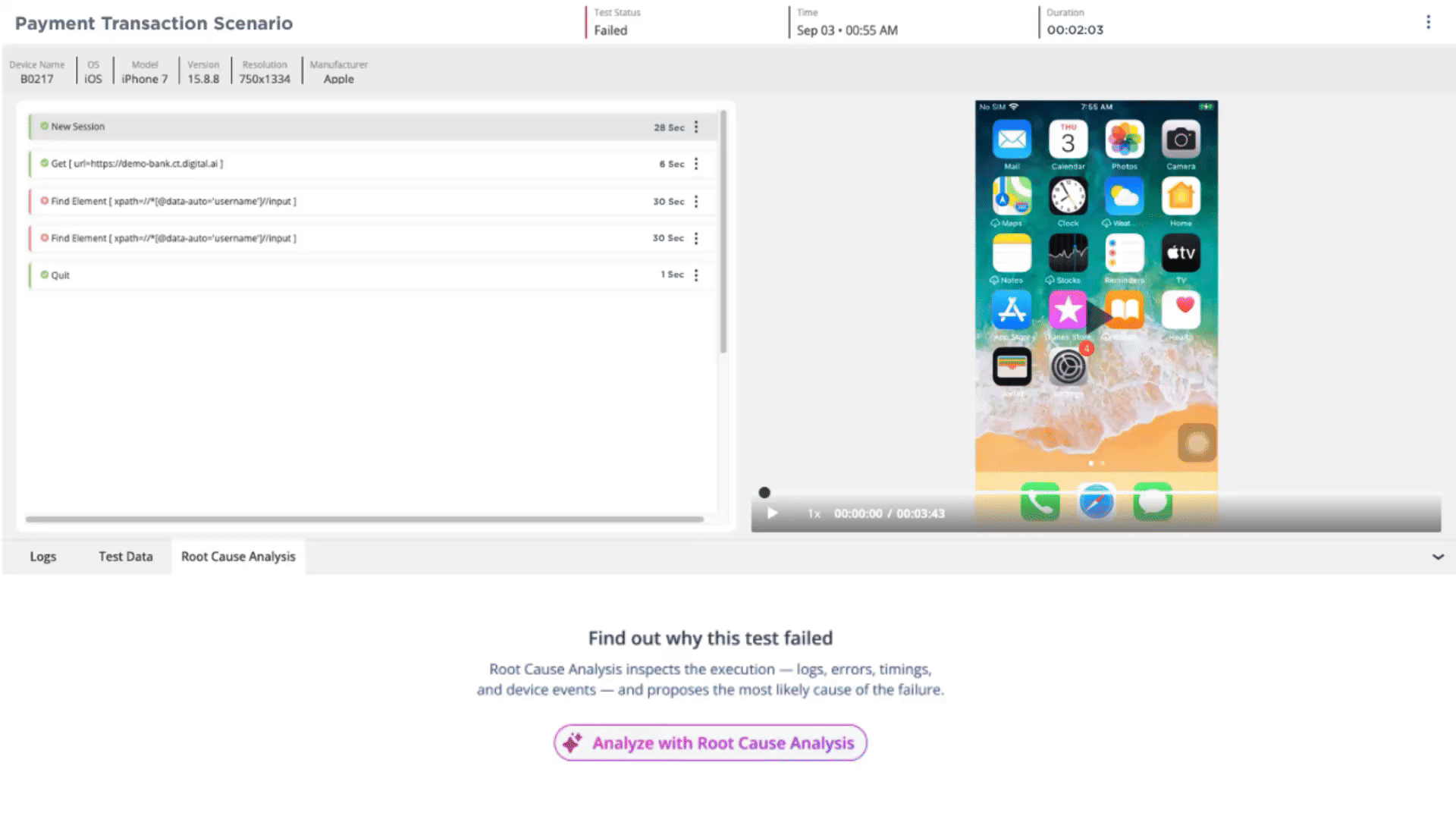Click the Stocks app icon in the video
Image resolution: width=1456 pixels, height=819 pixels.
[1068, 253]
